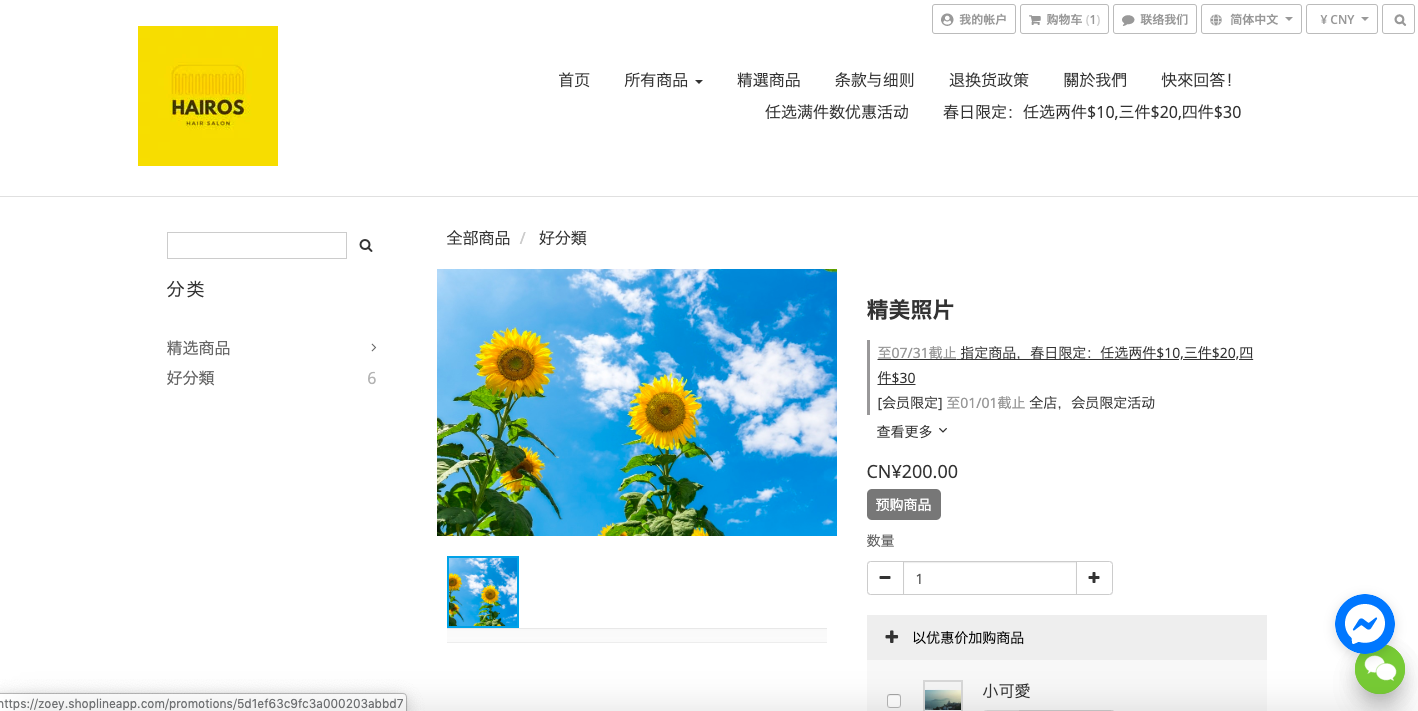Open 快來回答! menu item

(x=1196, y=80)
